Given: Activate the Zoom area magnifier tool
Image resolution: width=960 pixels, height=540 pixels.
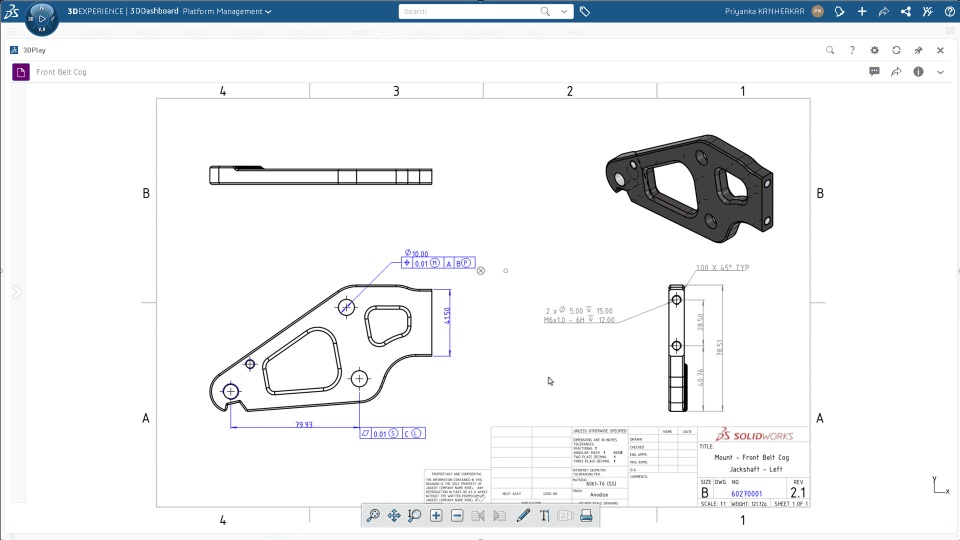Looking at the screenshot, I should (x=414, y=516).
